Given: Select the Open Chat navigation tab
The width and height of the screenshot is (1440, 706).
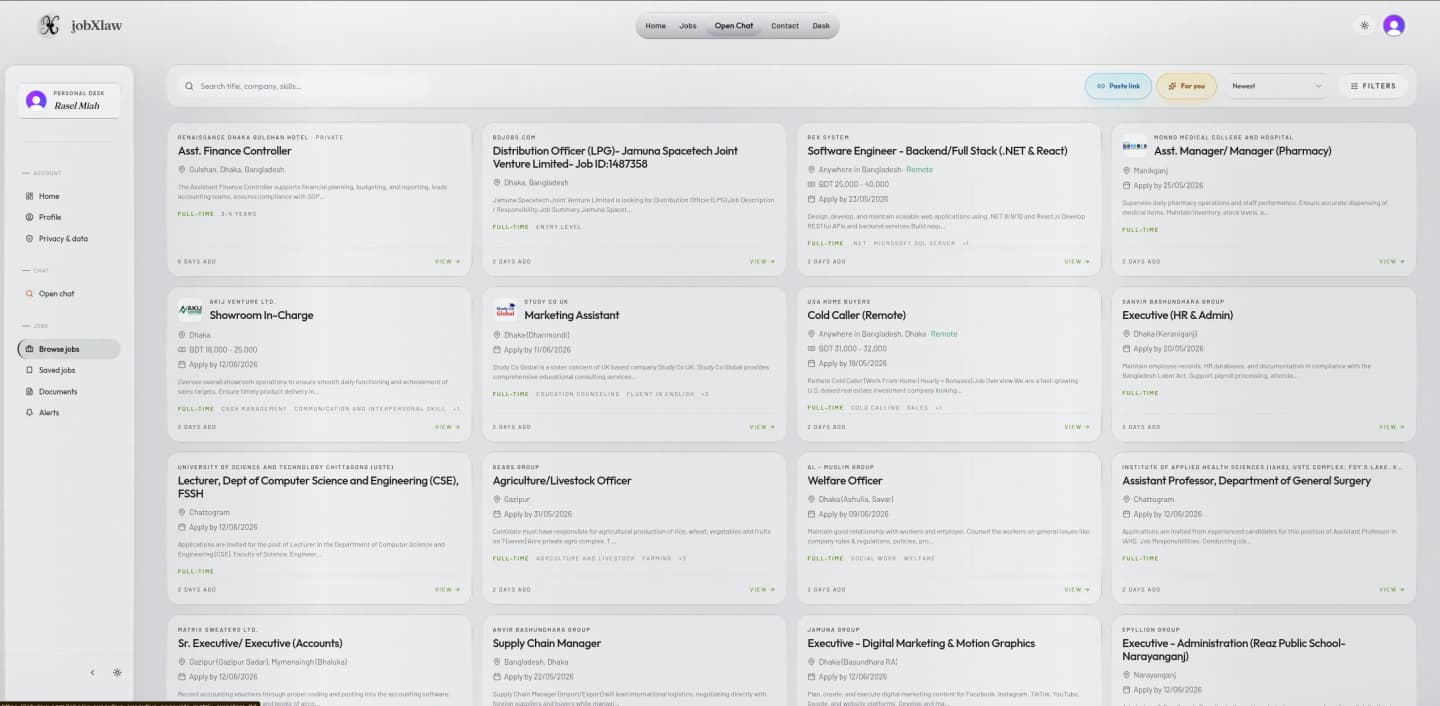Looking at the screenshot, I should (x=734, y=26).
